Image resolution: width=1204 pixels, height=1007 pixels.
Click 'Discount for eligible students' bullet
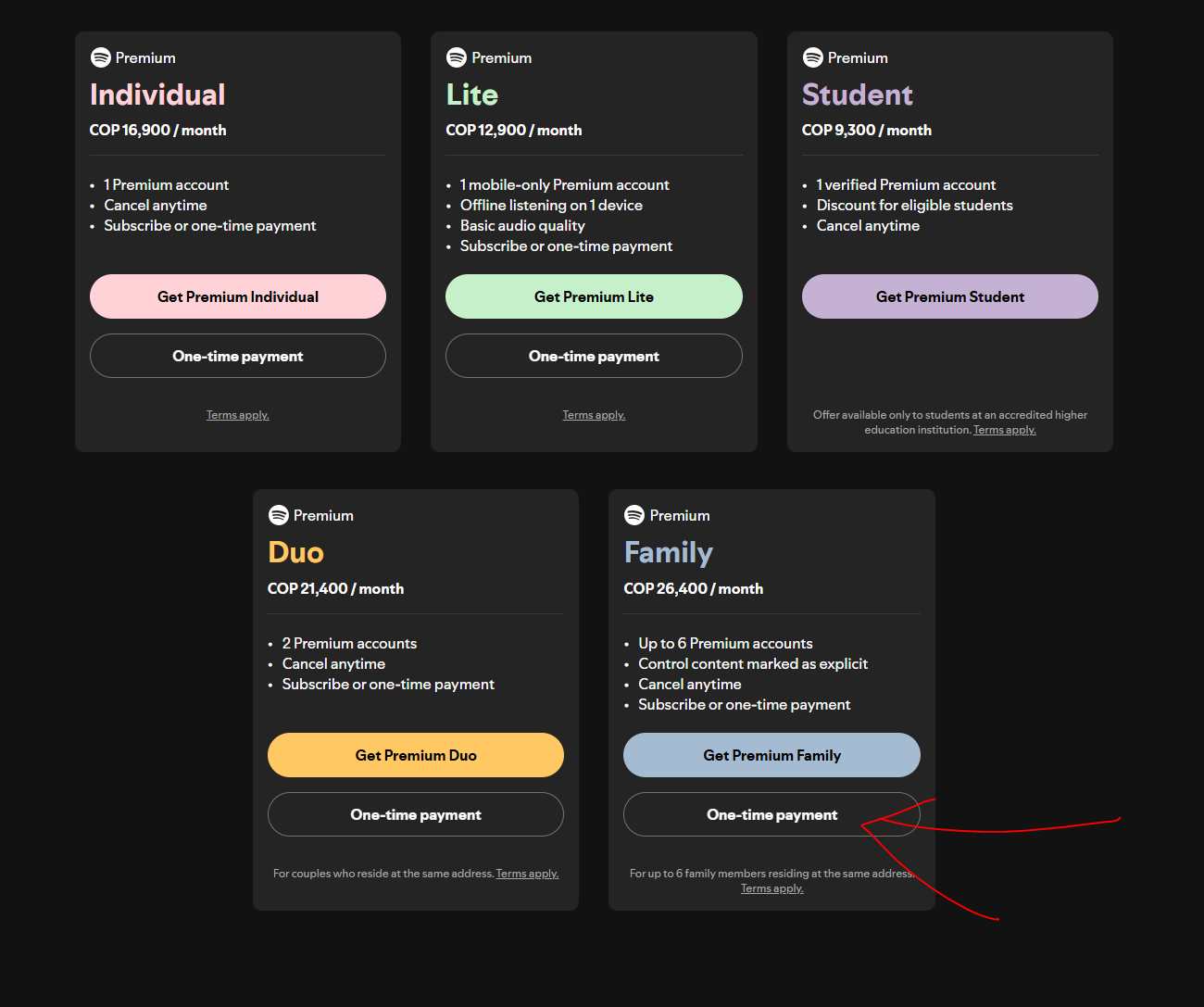[915, 206]
